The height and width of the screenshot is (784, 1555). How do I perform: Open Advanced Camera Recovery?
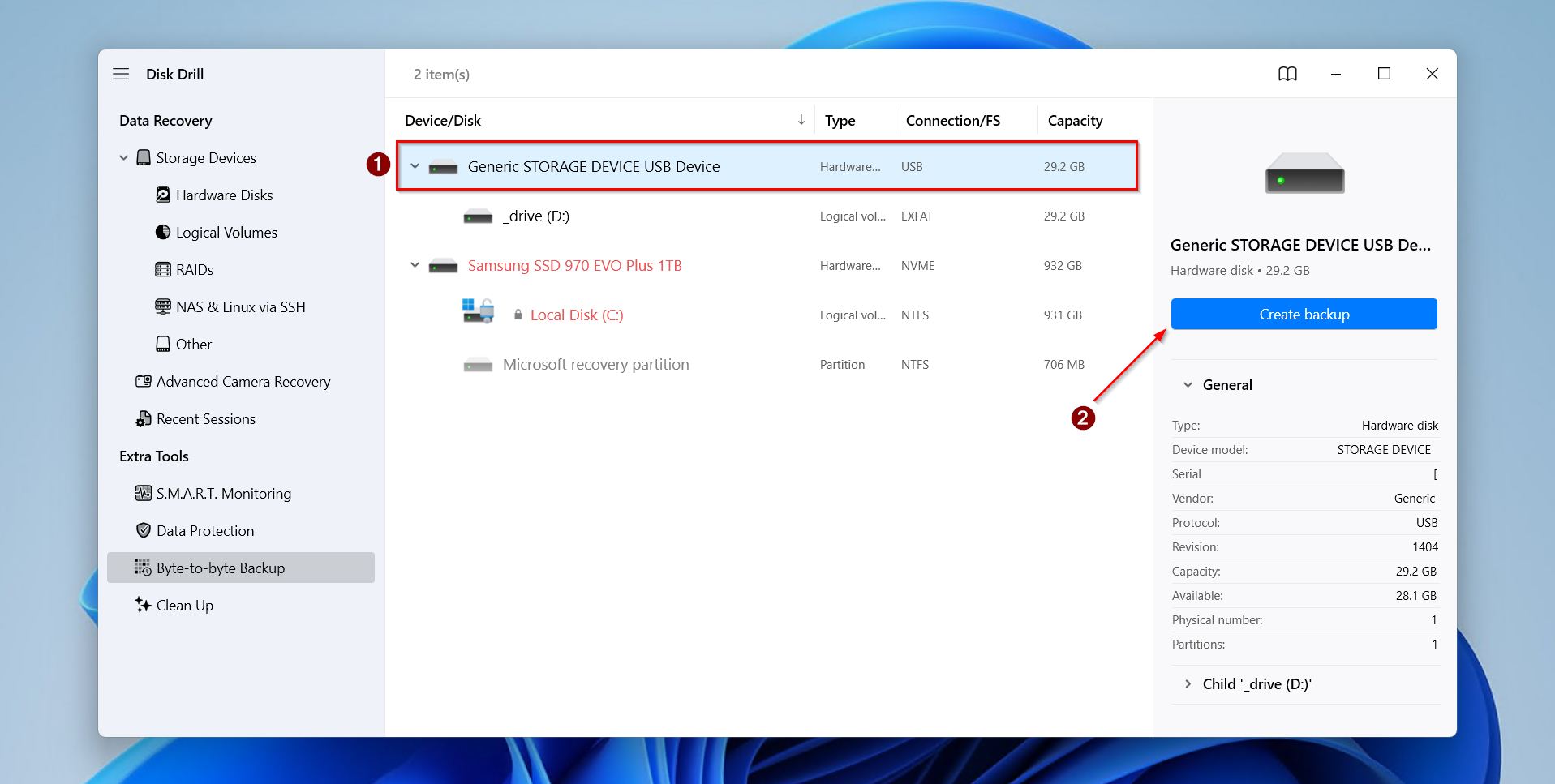pyautogui.click(x=243, y=381)
